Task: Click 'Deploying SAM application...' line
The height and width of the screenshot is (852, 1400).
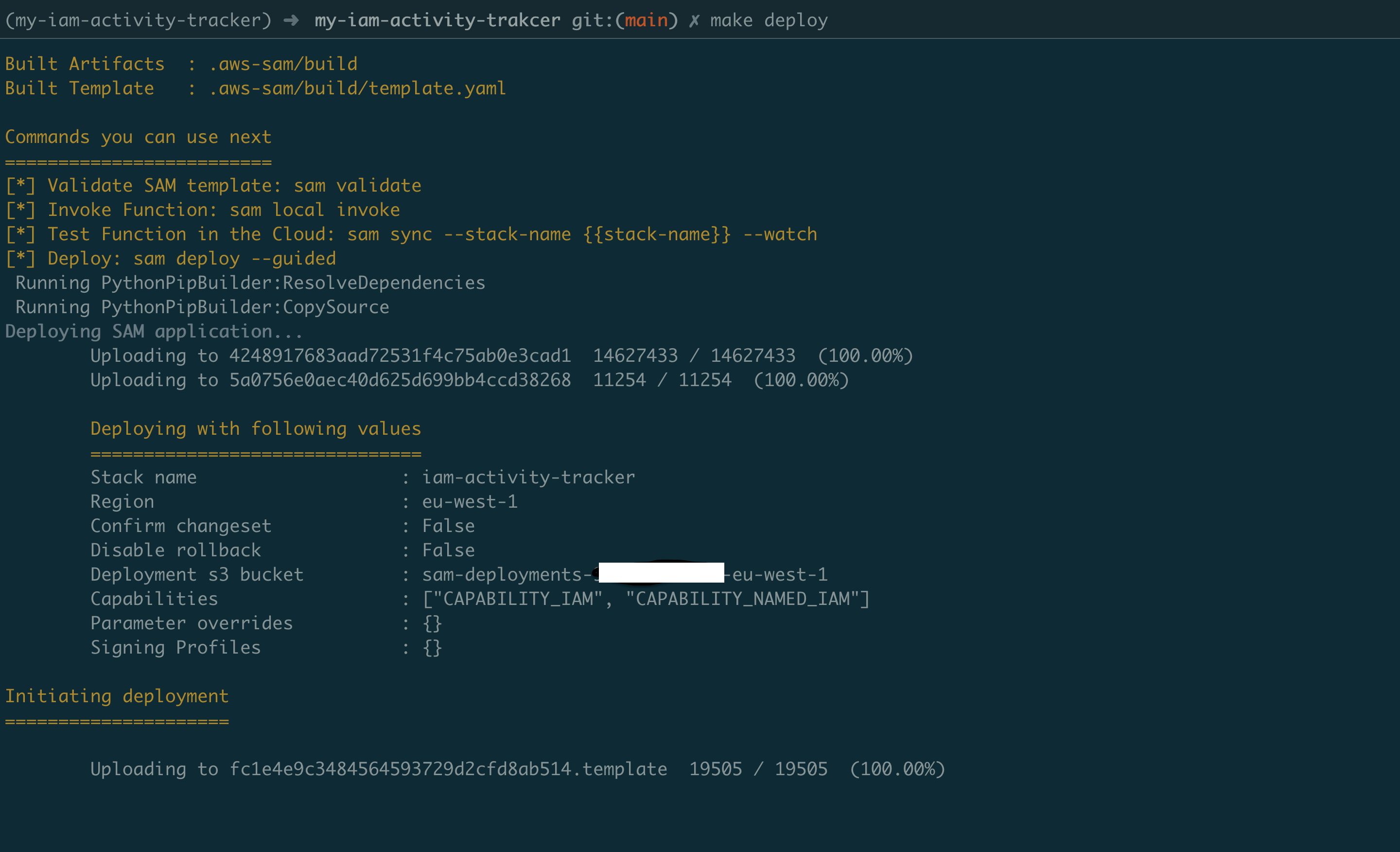Action: click(154, 331)
